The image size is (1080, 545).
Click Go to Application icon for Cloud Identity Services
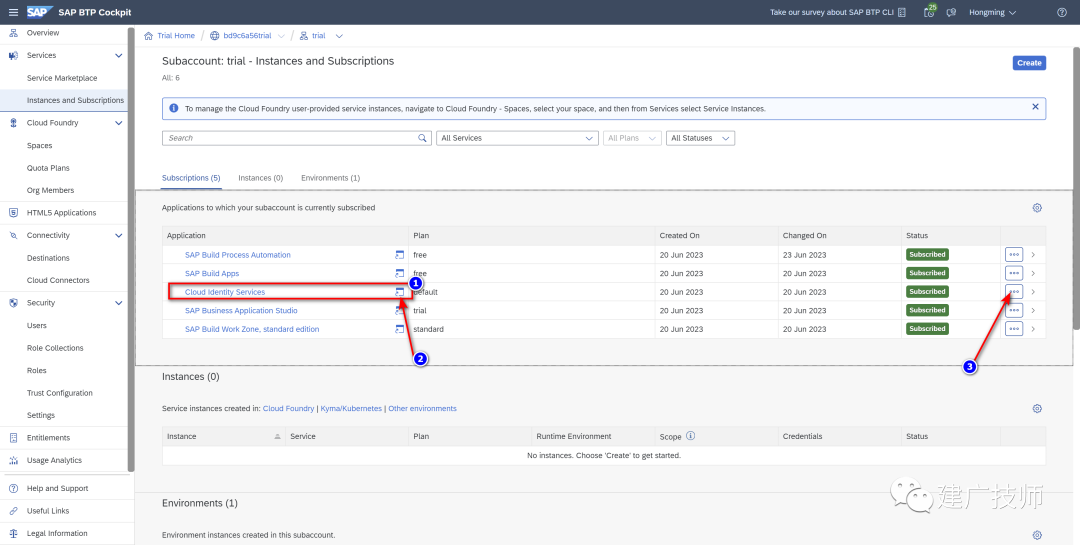[x=399, y=292]
